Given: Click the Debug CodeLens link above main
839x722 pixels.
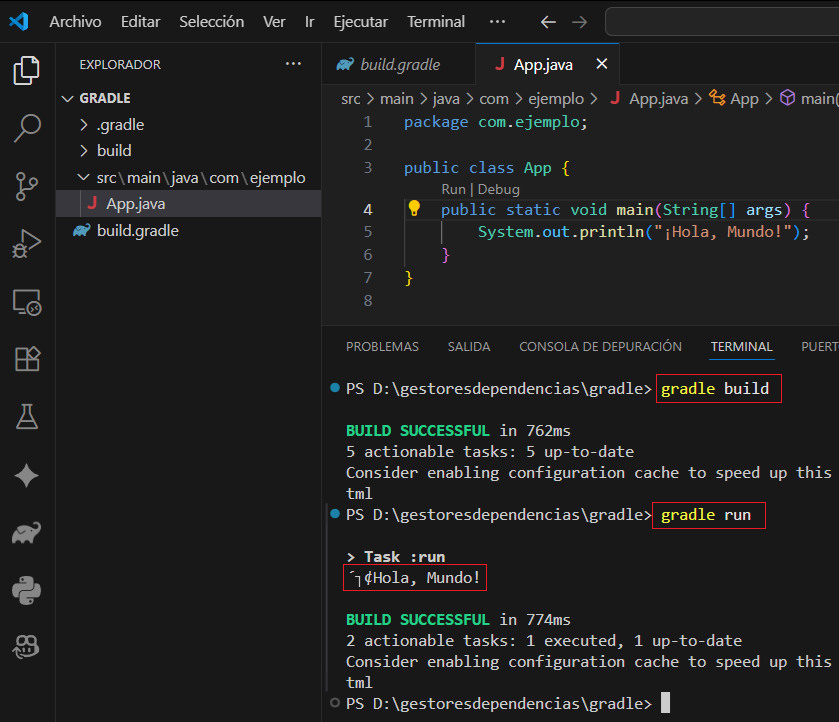Looking at the screenshot, I should pyautogui.click(x=498, y=189).
